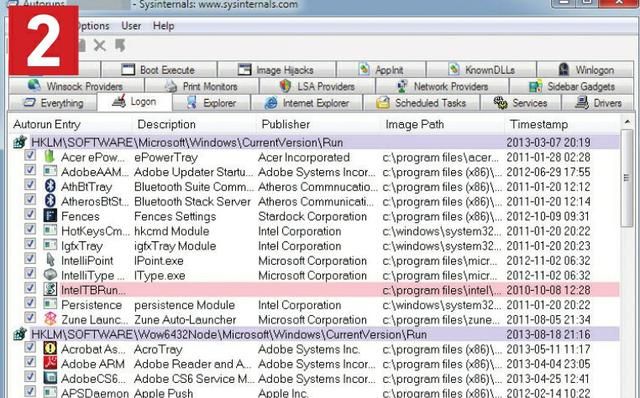Select the Image Hijacks tab
Viewport: 640px width, 398px height.
tap(276, 69)
